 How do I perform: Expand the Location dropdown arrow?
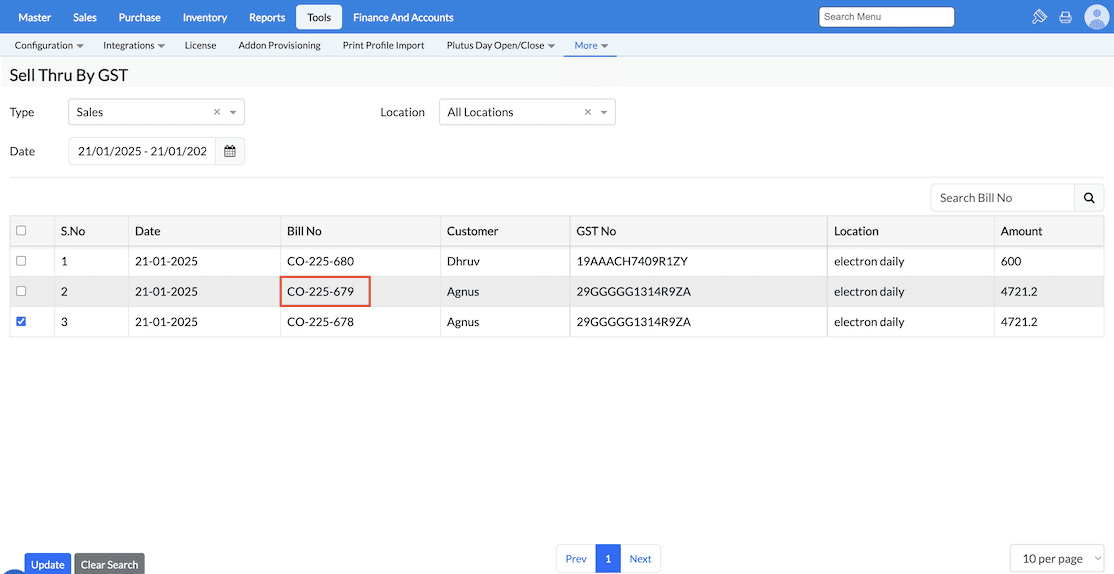(x=604, y=112)
